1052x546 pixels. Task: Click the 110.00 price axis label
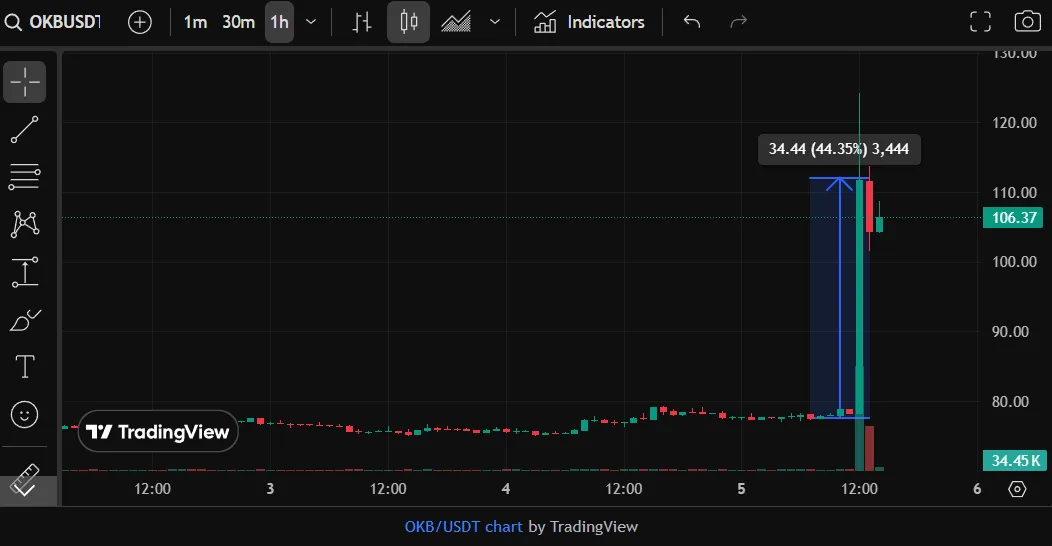1014,193
